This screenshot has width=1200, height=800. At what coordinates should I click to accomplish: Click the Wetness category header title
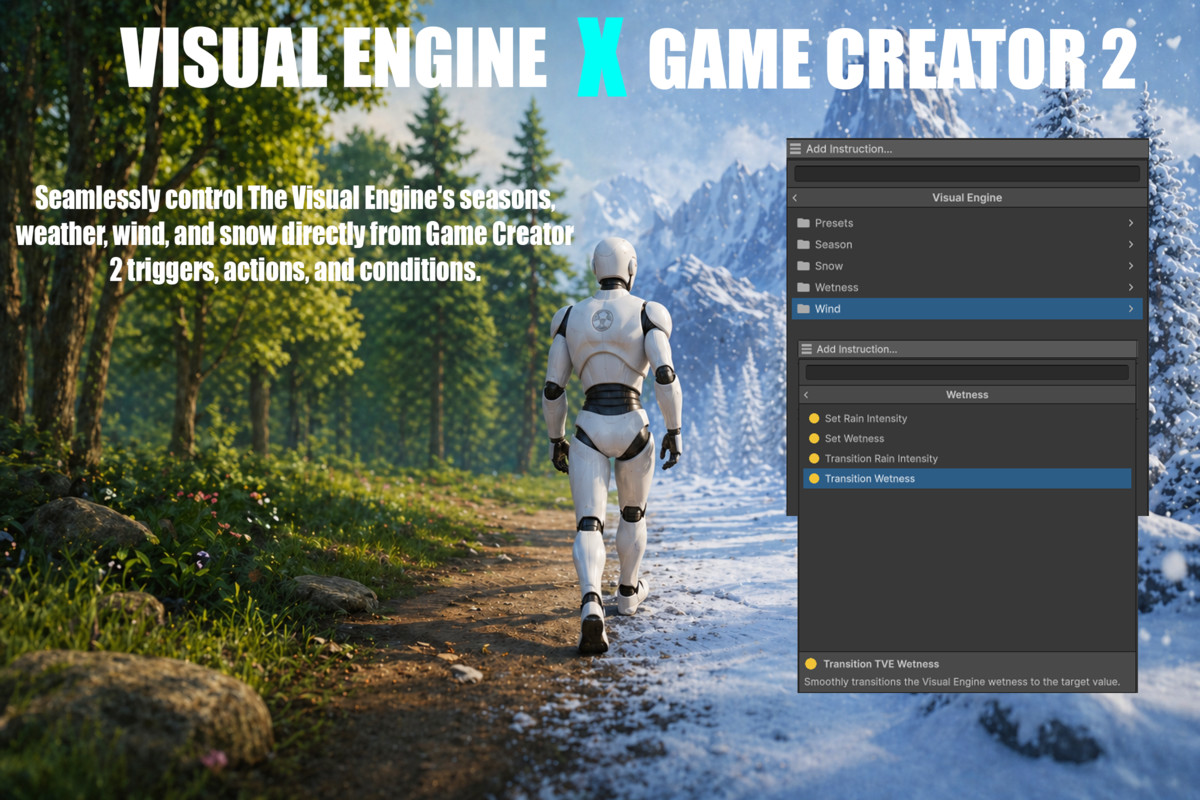pyautogui.click(x=967, y=395)
